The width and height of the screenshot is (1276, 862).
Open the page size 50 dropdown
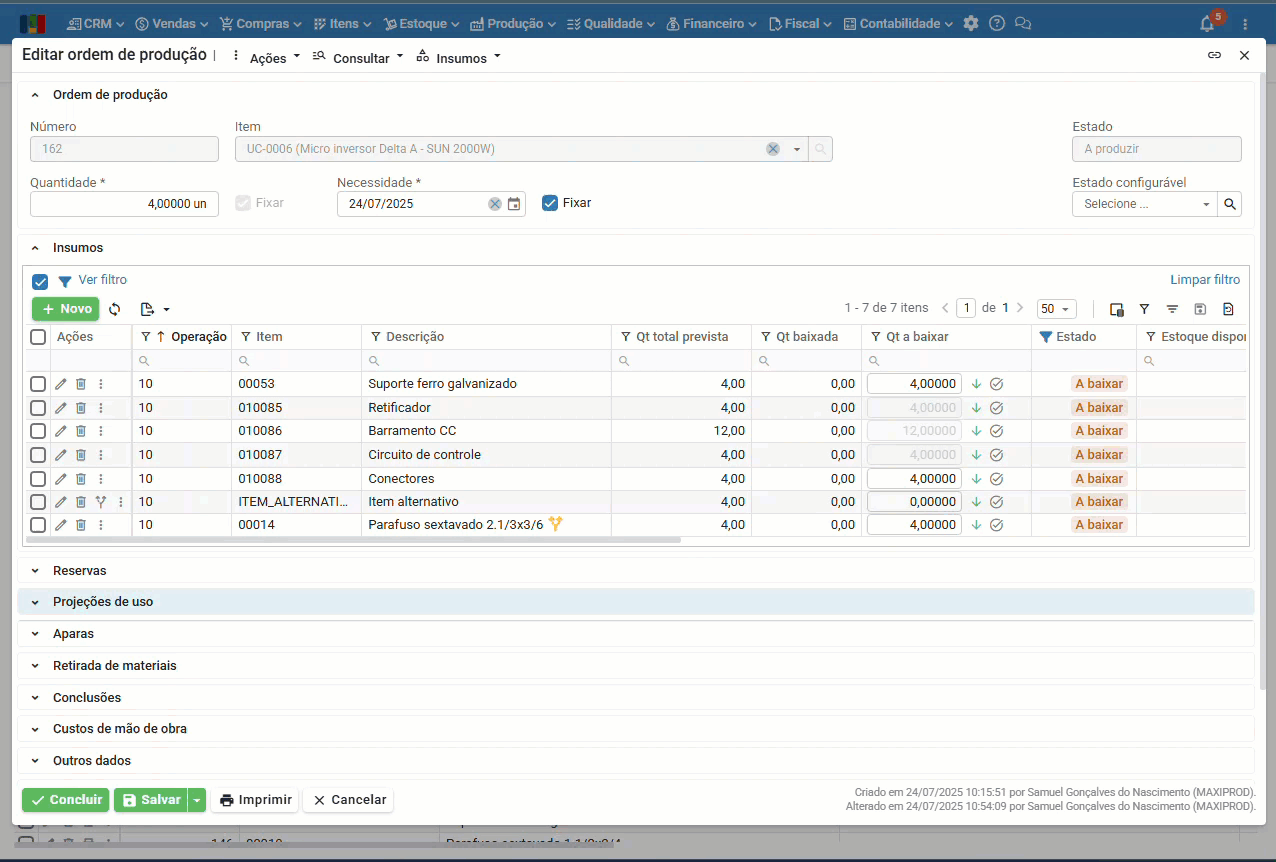[1056, 309]
